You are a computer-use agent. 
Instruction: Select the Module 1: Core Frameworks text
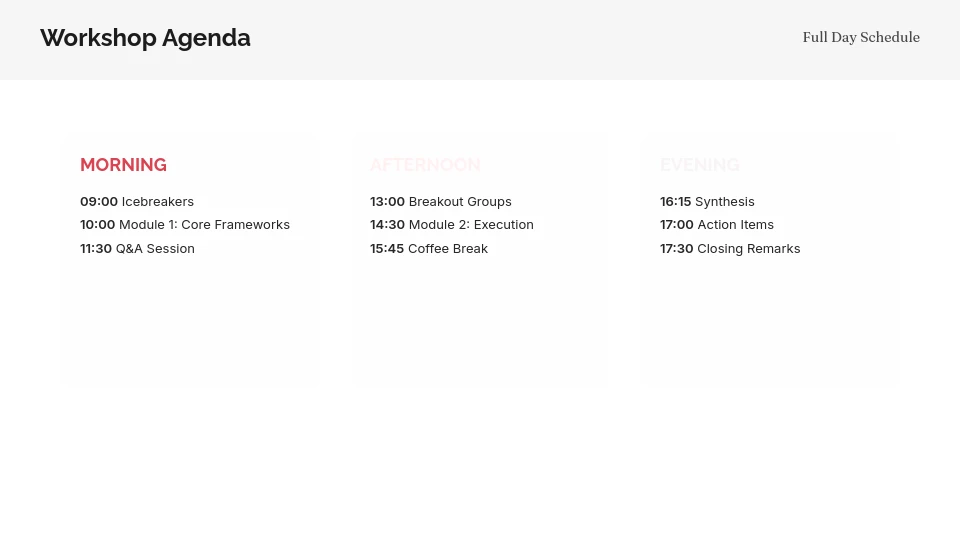(204, 225)
